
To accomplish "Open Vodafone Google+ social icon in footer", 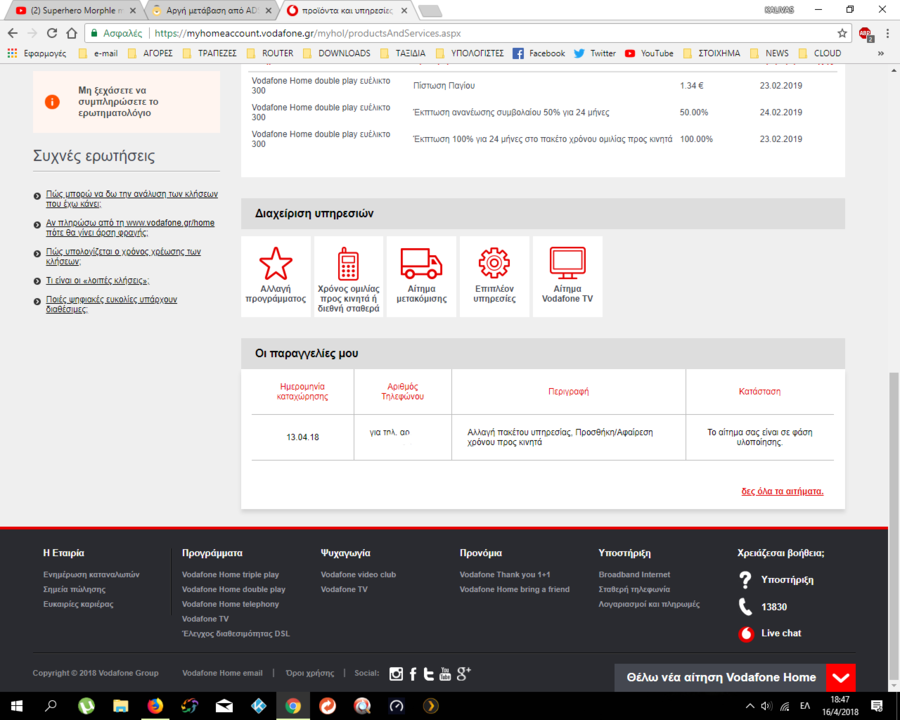I will (464, 673).
